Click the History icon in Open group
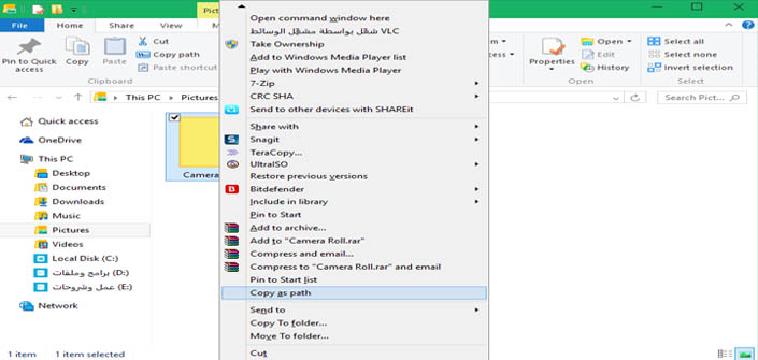The width and height of the screenshot is (758, 360). point(587,68)
